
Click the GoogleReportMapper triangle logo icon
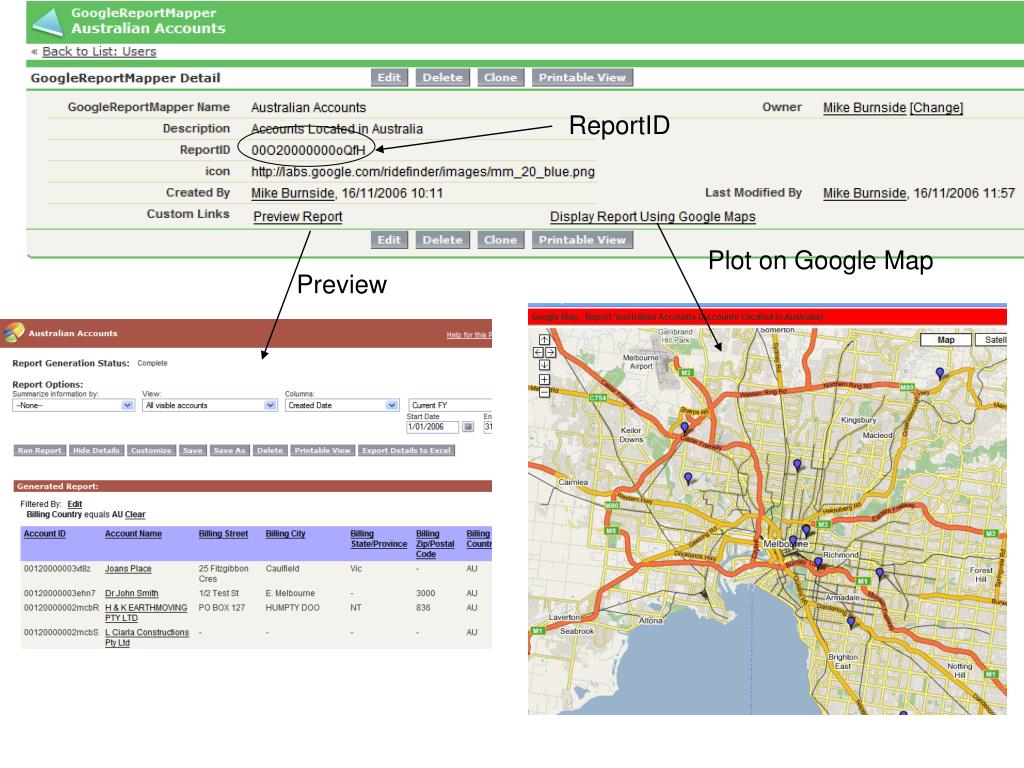click(x=48, y=22)
